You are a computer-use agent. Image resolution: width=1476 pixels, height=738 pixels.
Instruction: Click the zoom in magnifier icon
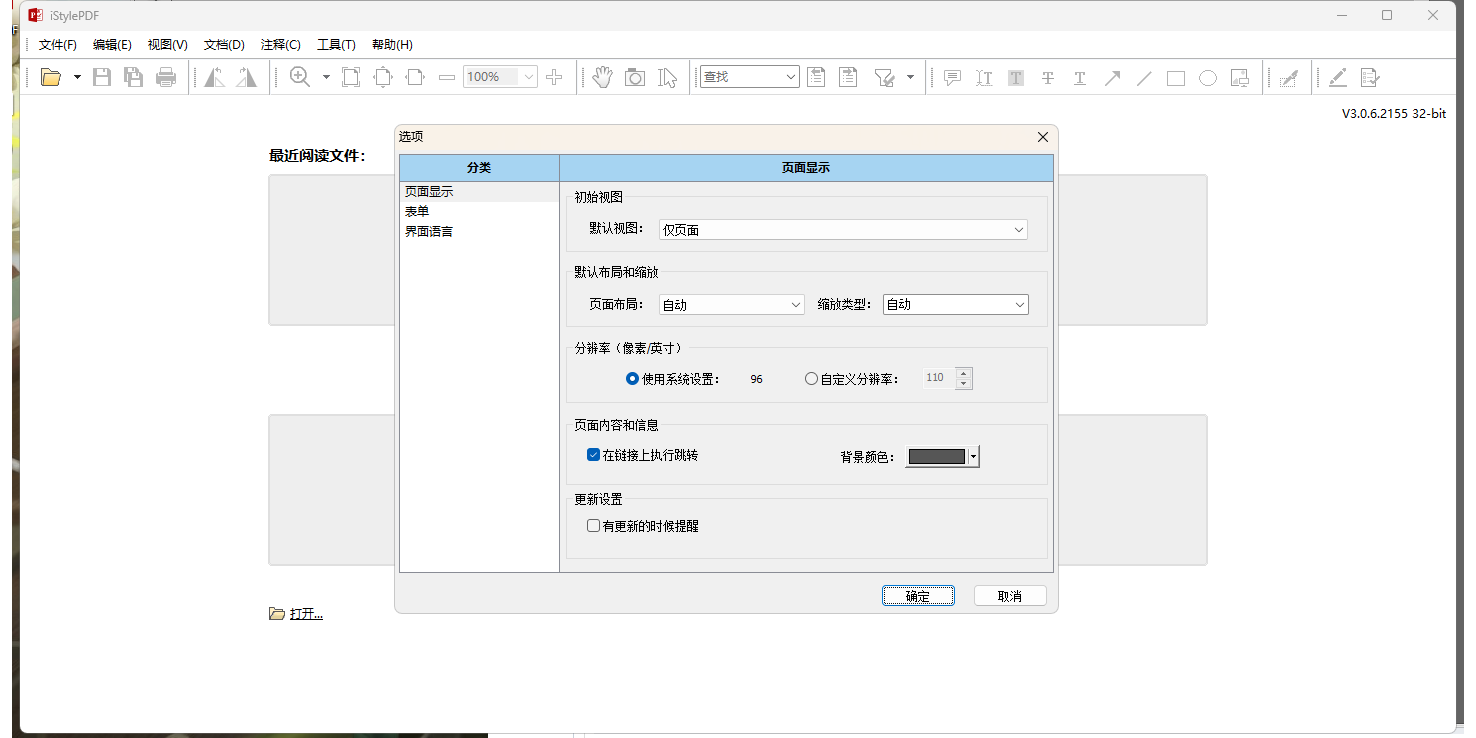click(x=299, y=77)
